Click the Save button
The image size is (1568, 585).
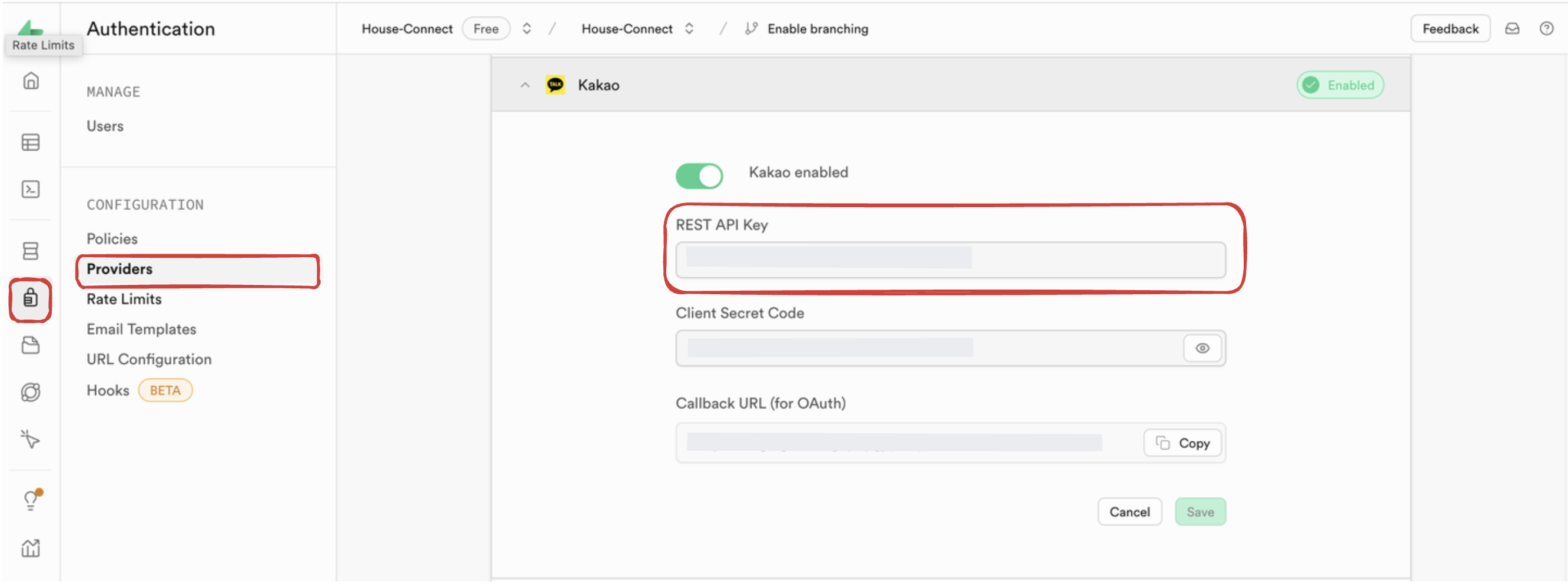(x=1200, y=512)
